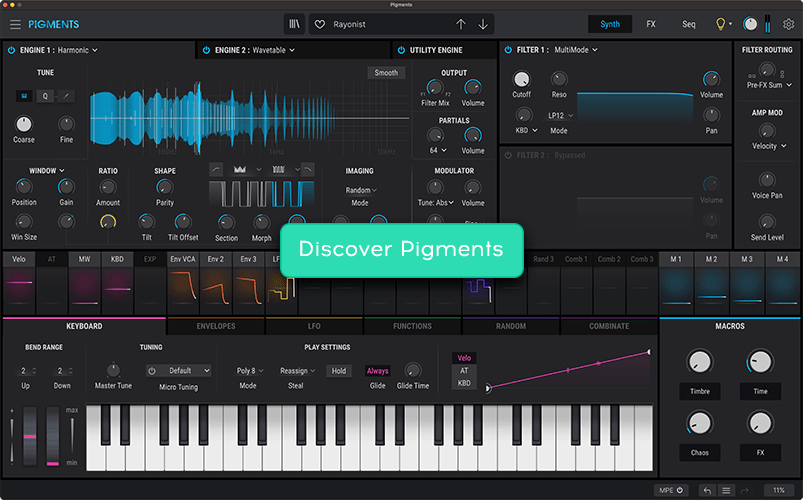Click the Smooth button on waveform
The width and height of the screenshot is (803, 500).
tap(386, 73)
